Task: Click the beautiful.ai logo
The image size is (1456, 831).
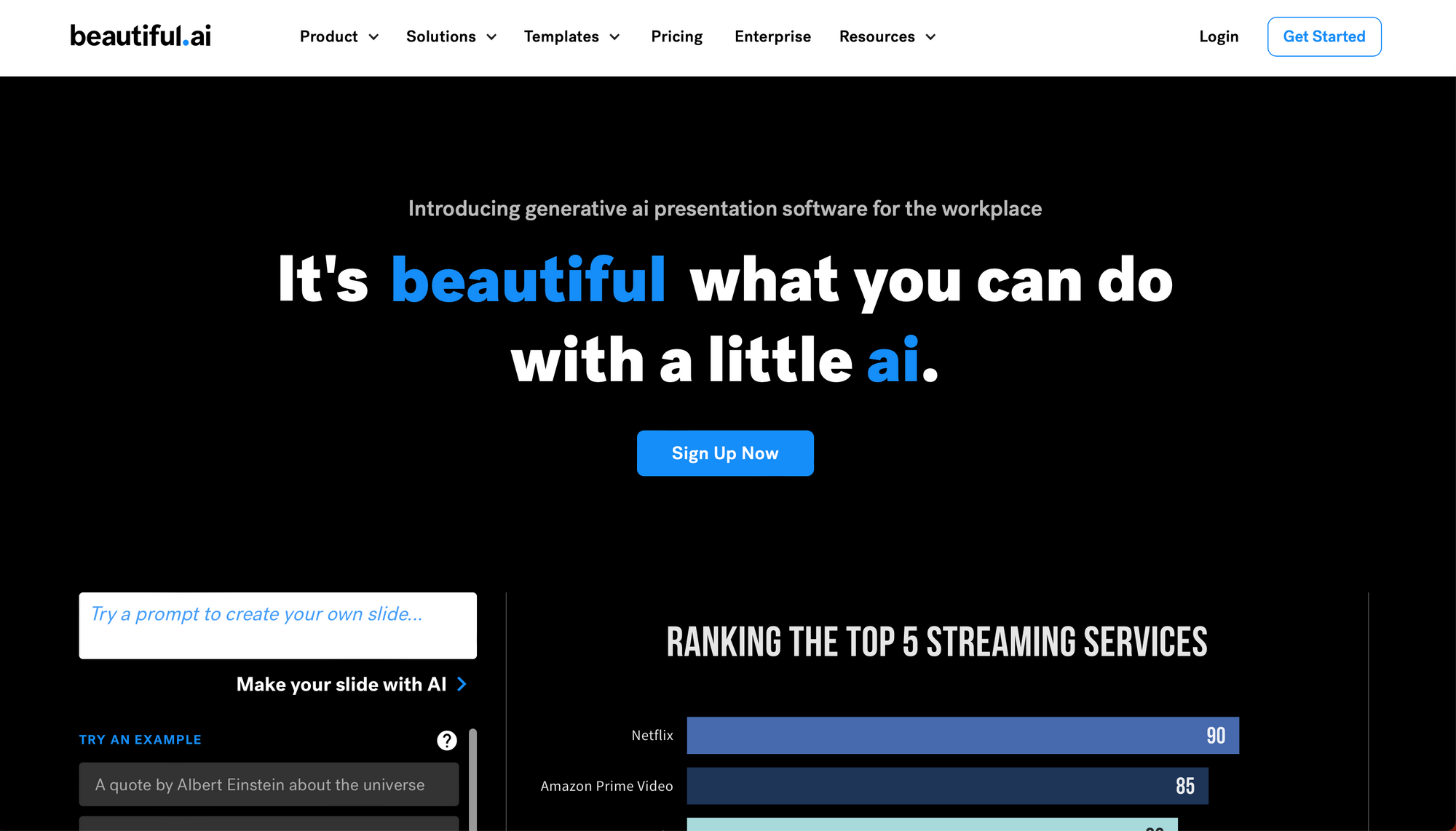Action: [x=141, y=36]
